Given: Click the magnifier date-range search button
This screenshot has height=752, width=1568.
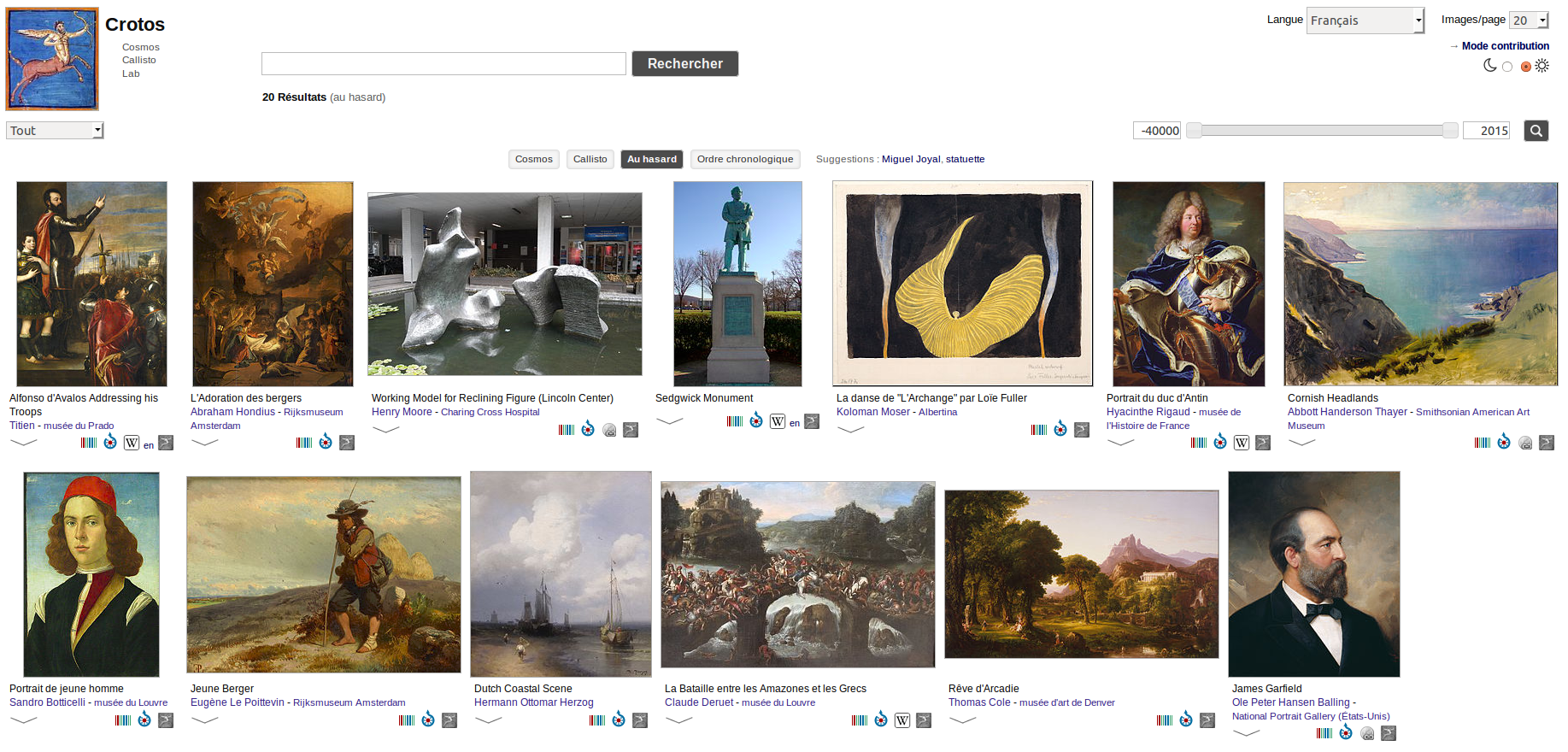Looking at the screenshot, I should (1536, 131).
